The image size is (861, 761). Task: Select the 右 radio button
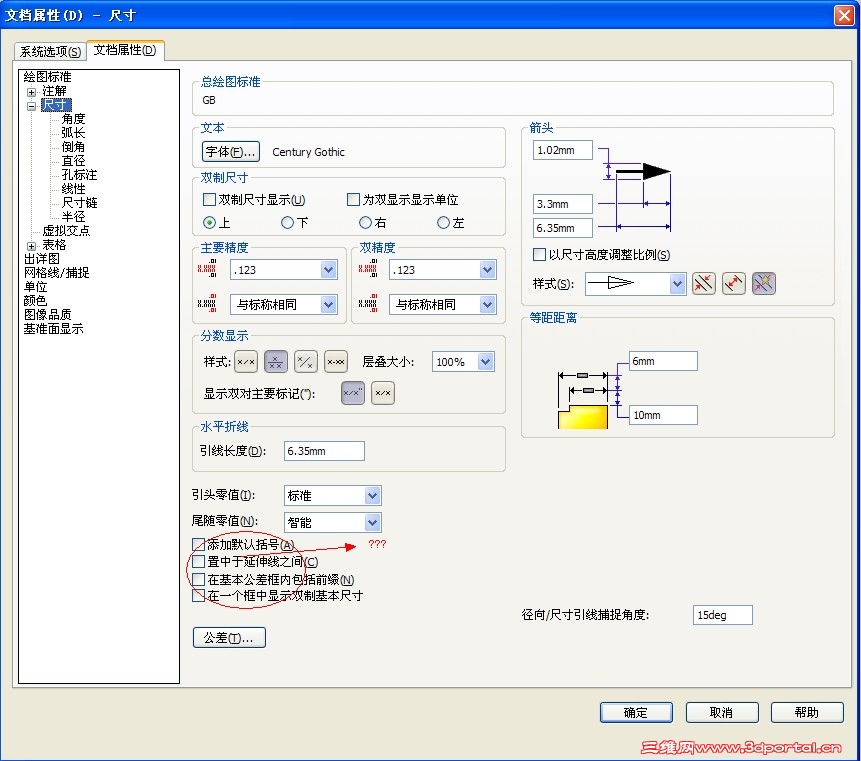pyautogui.click(x=365, y=222)
